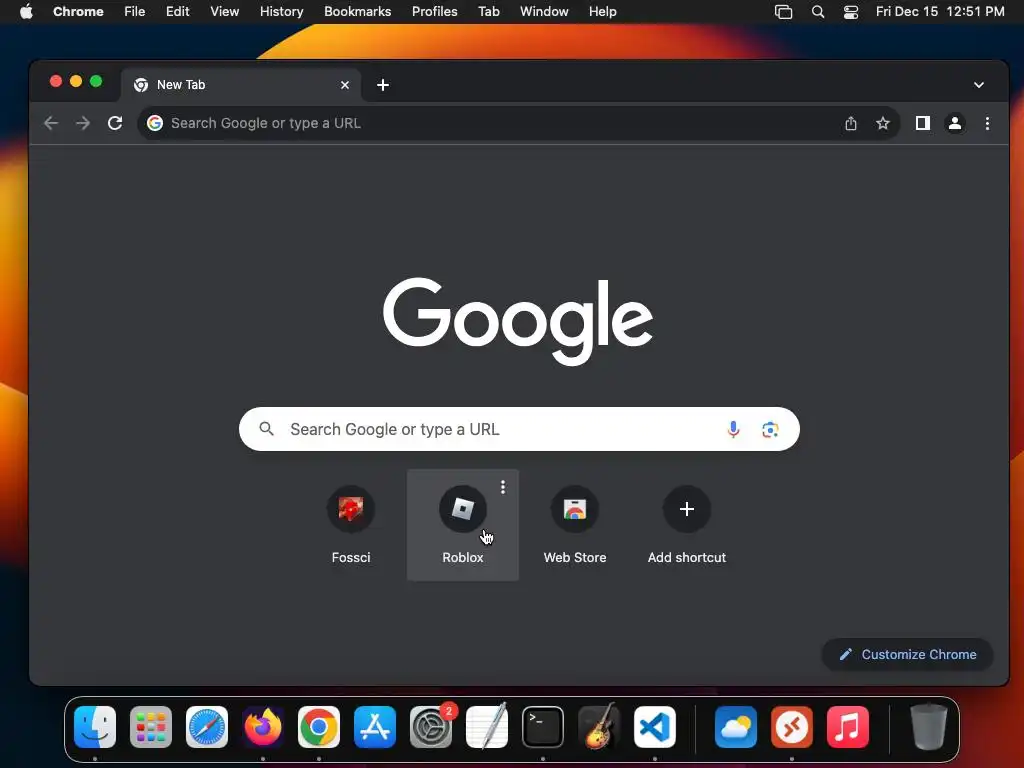
Task: Open System Settings from the Dock
Action: coord(431,727)
